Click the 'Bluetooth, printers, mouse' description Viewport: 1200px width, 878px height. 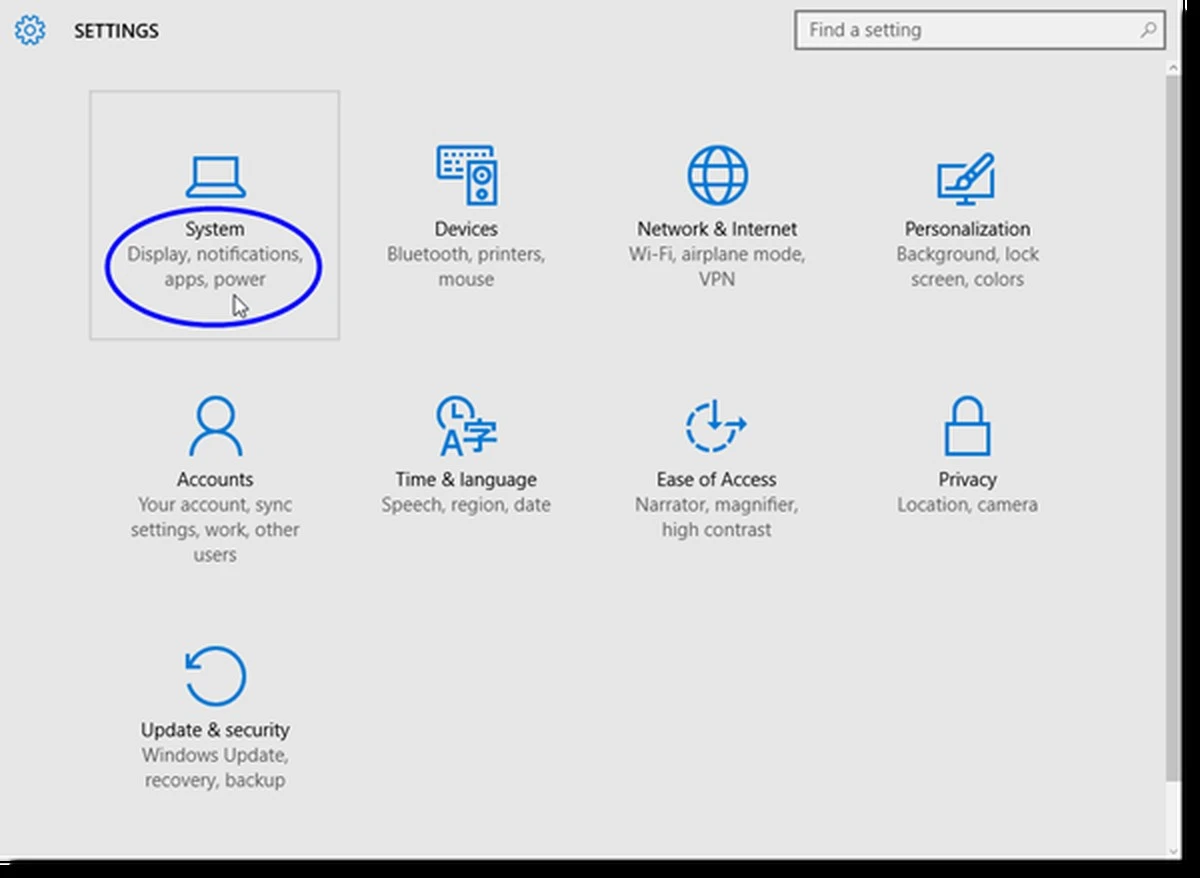click(466, 267)
